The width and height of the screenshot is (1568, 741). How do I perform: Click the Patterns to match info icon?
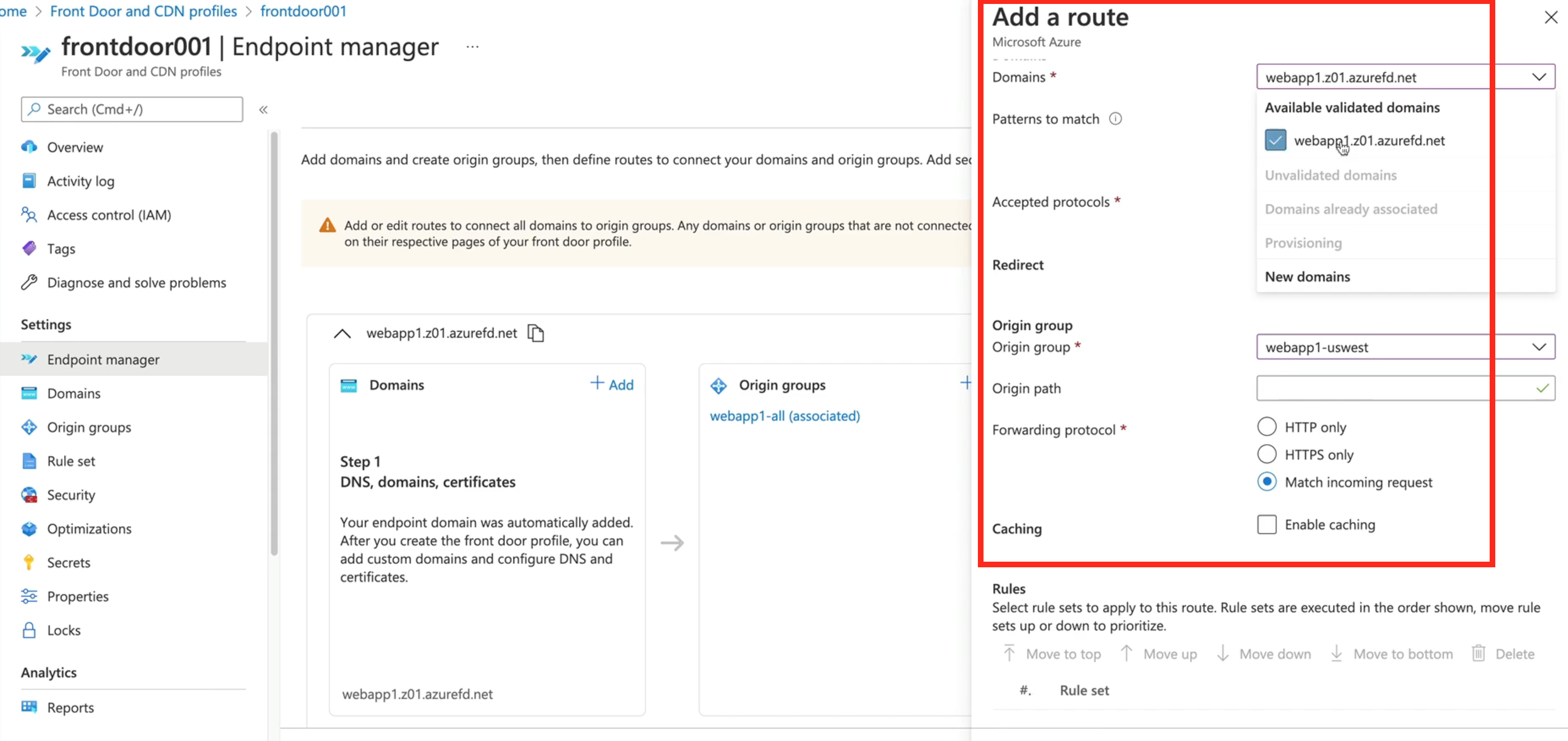(x=1114, y=119)
